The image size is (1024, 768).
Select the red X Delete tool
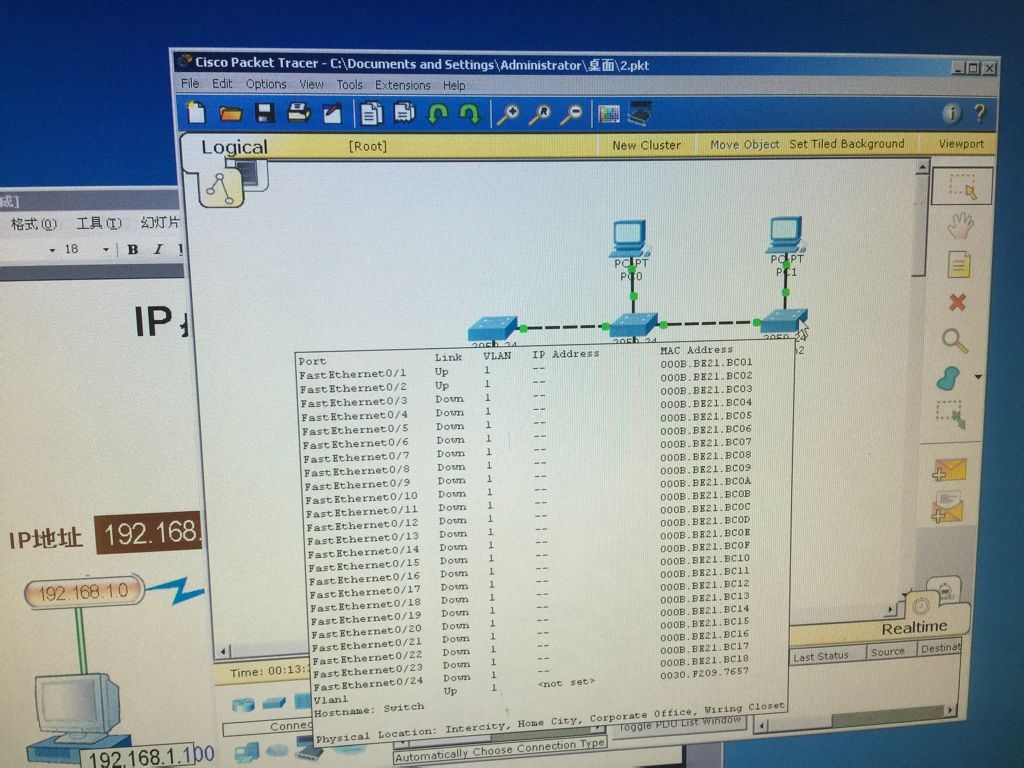[x=957, y=302]
